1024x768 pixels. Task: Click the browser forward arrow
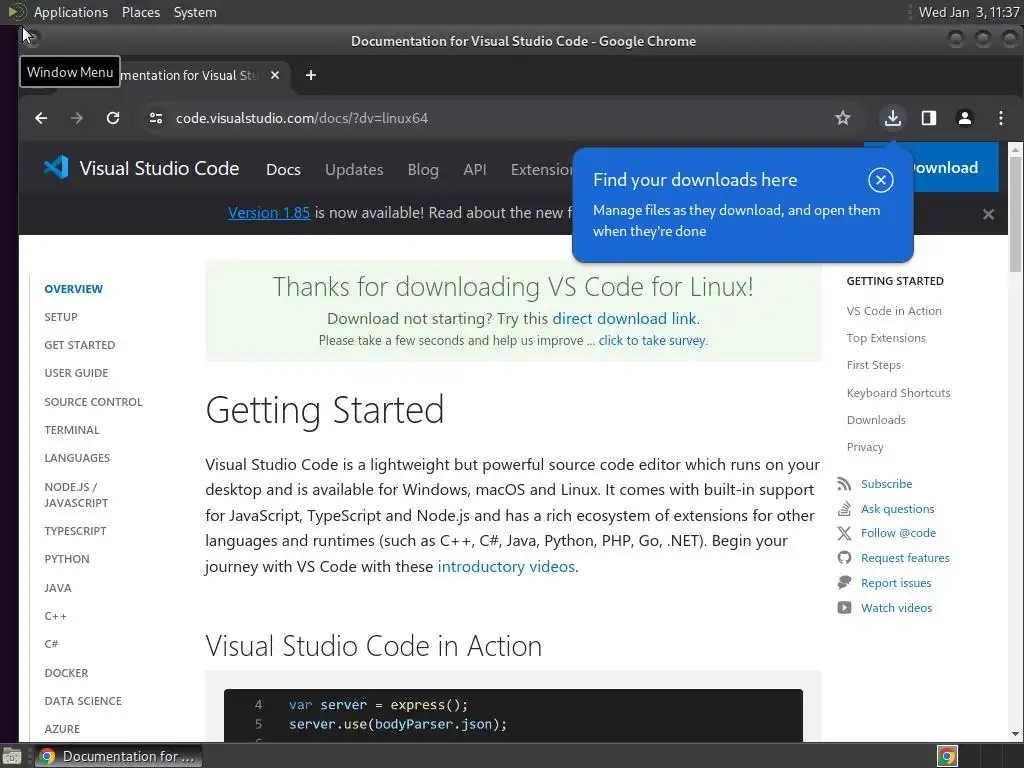pyautogui.click(x=76, y=118)
